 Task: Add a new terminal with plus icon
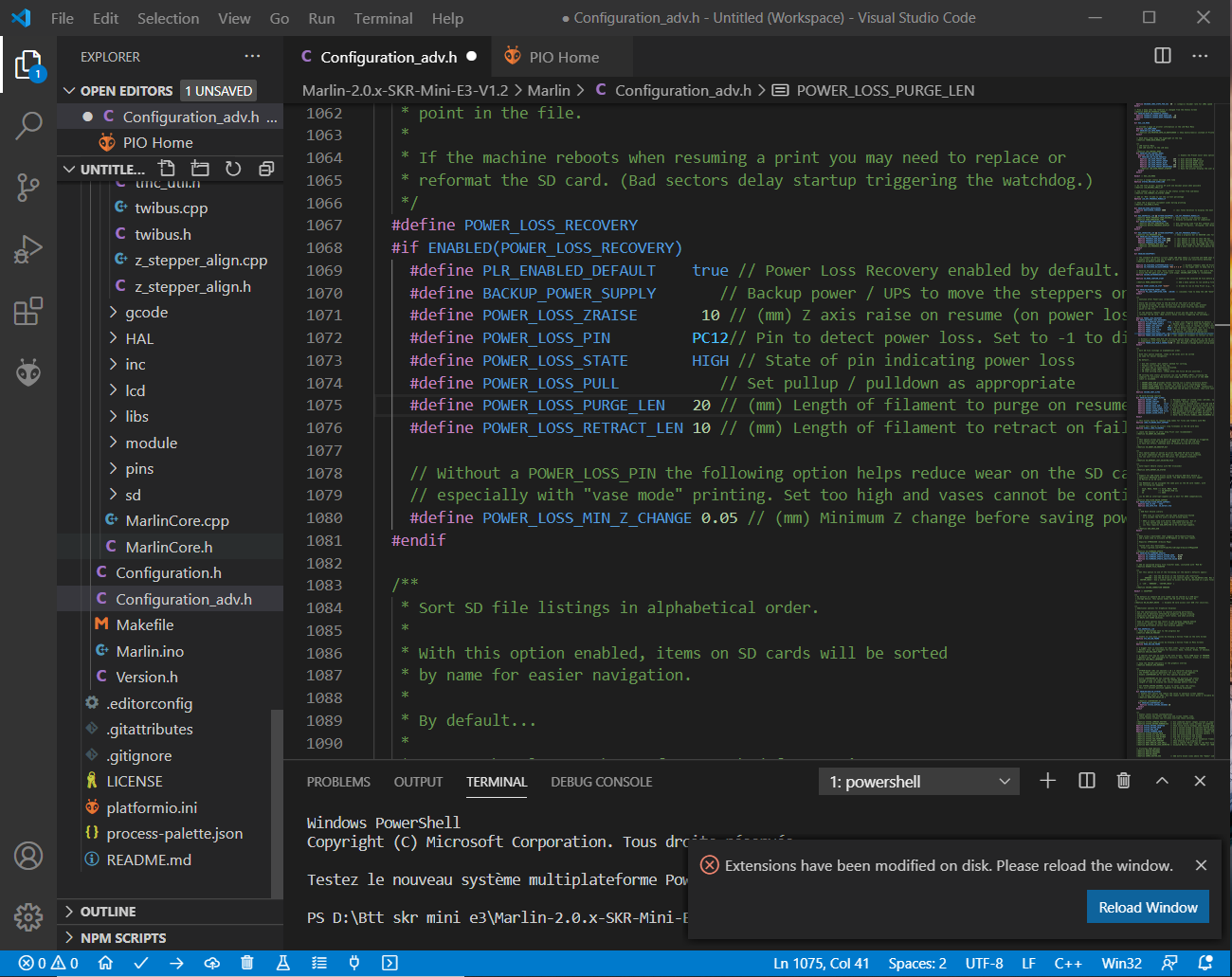tap(1047, 781)
